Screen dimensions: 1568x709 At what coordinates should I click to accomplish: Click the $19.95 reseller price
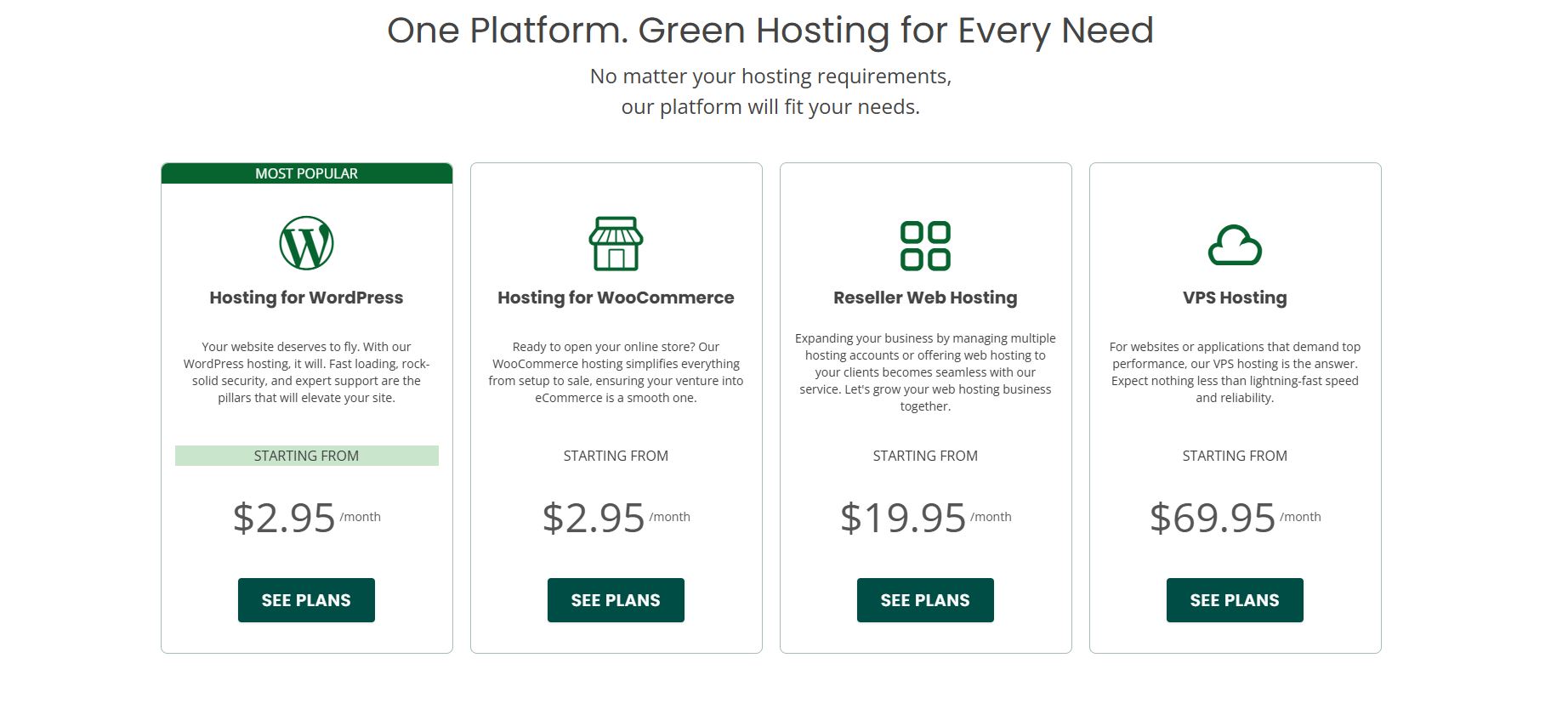click(903, 518)
